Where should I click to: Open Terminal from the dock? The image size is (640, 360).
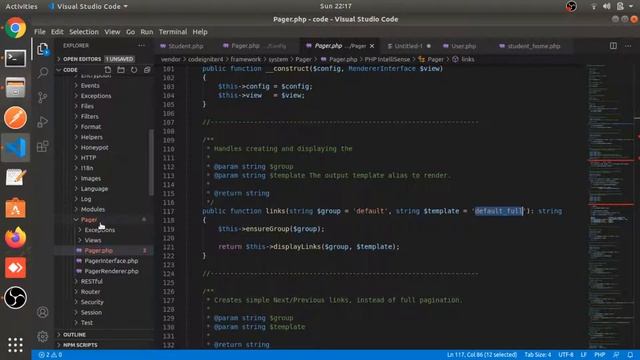coord(16,58)
